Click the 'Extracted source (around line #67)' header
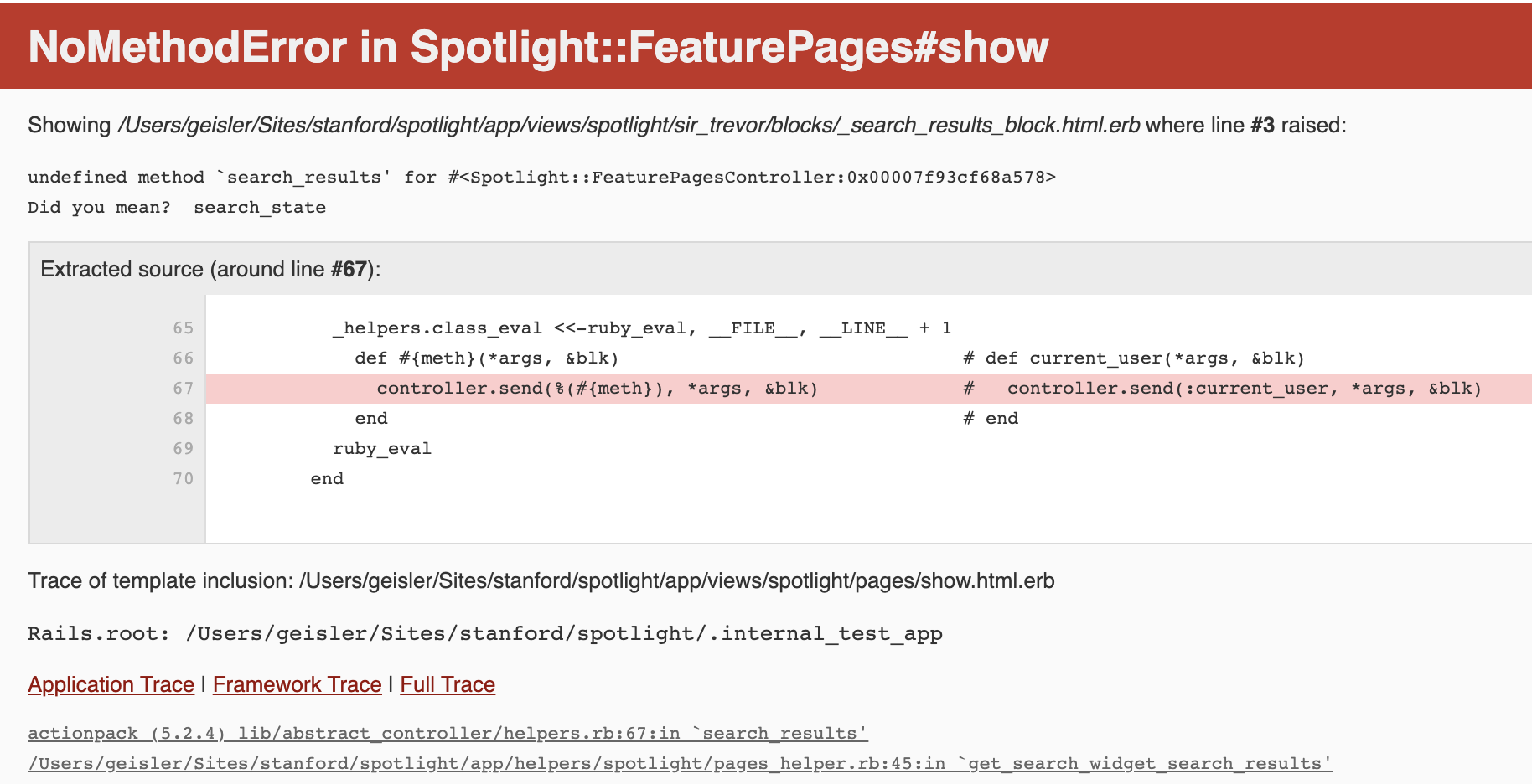Screen dimensions: 1532x784 pos(210,269)
